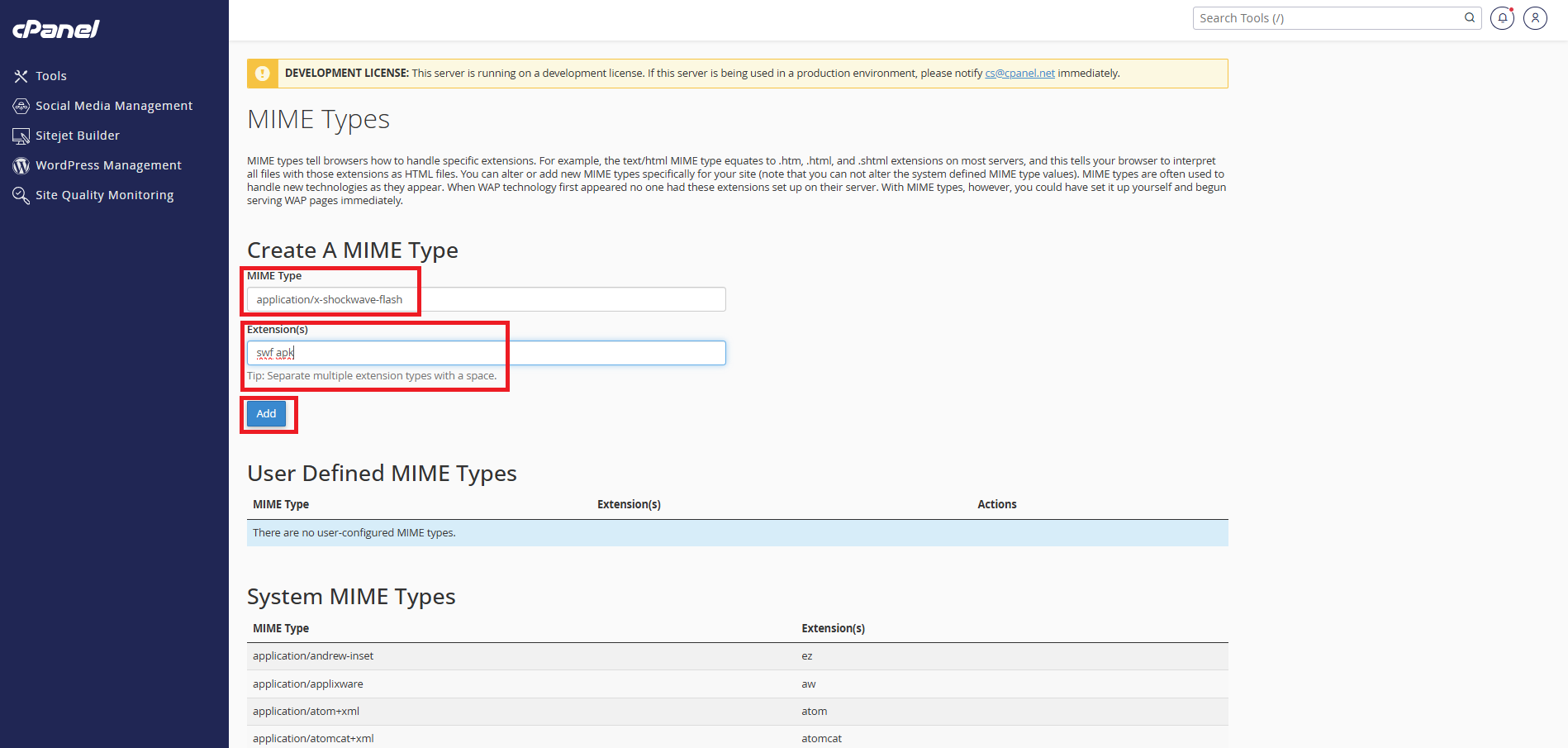Focus the MIME Type text field
This screenshot has height=748, width=1568.
(486, 299)
